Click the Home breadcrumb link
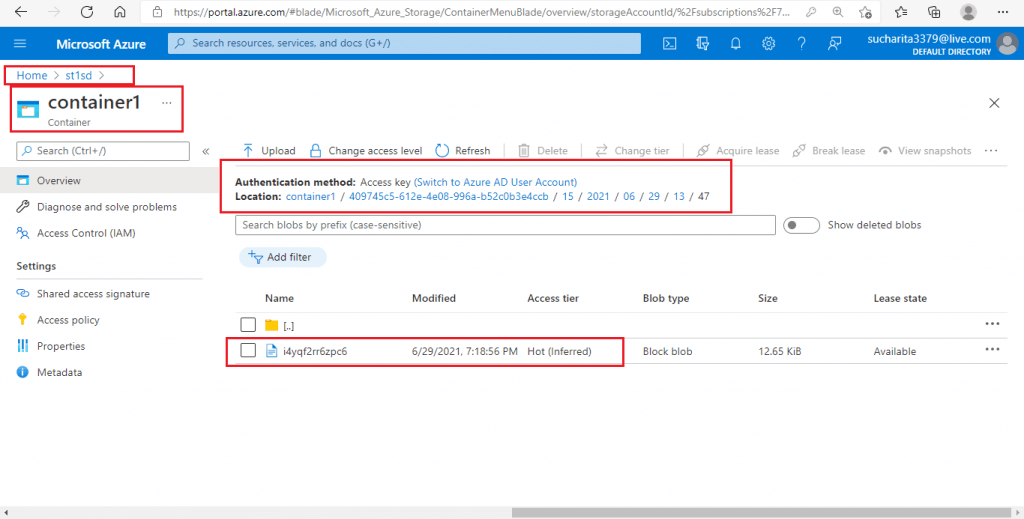The height and width of the screenshot is (519, 1024). [x=32, y=76]
